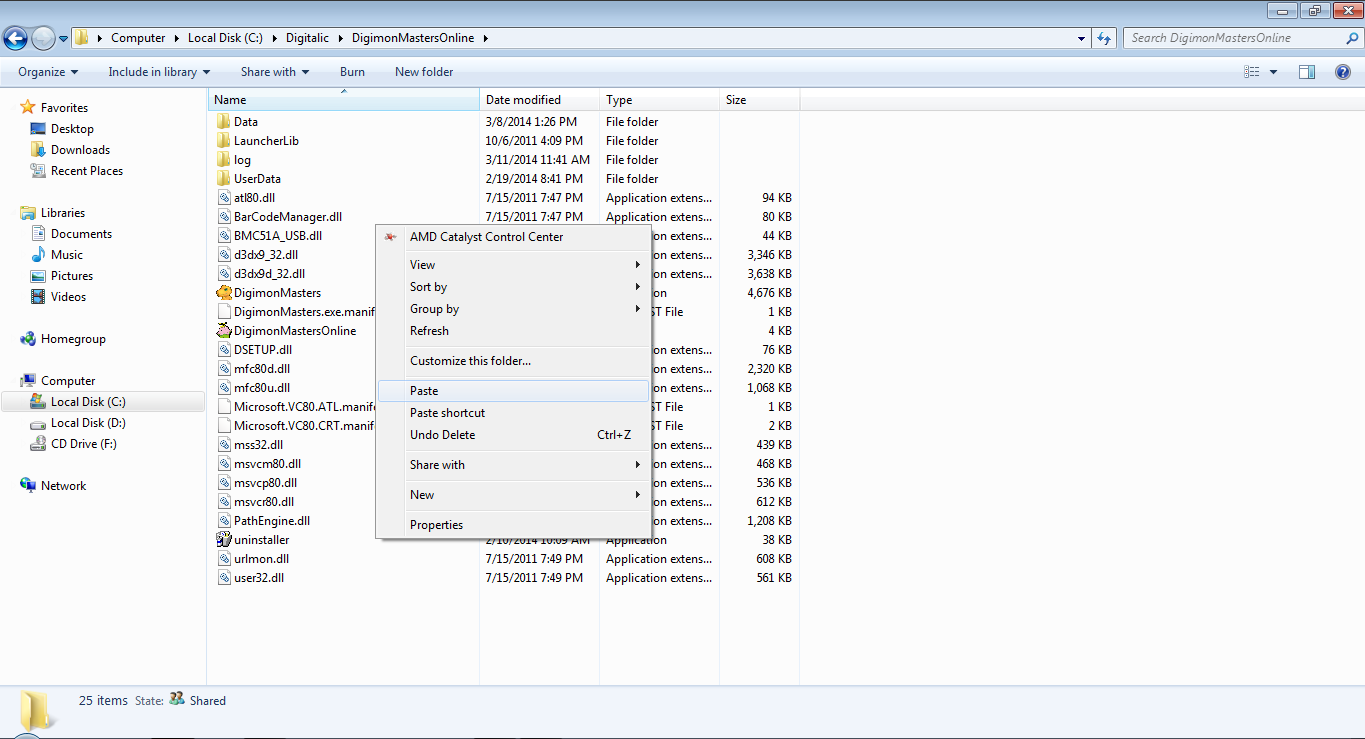This screenshot has width=1365, height=739.
Task: Open the address bar history dropdown arrow
Action: 1082,38
